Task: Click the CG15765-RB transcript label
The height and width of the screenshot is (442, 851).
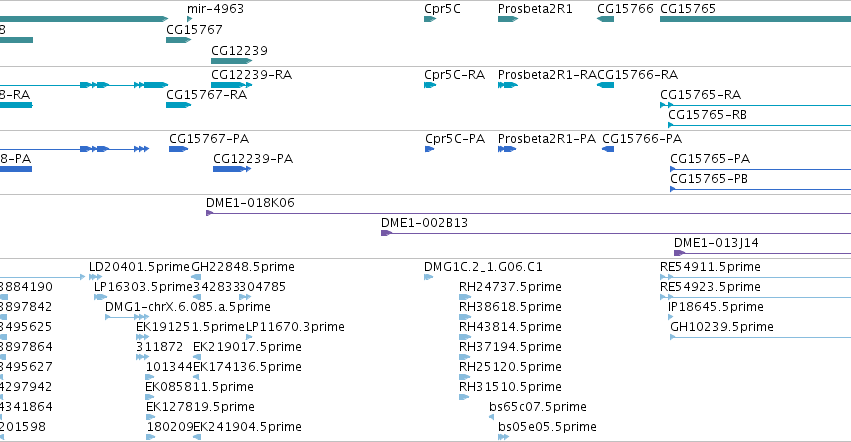Action: (707, 115)
